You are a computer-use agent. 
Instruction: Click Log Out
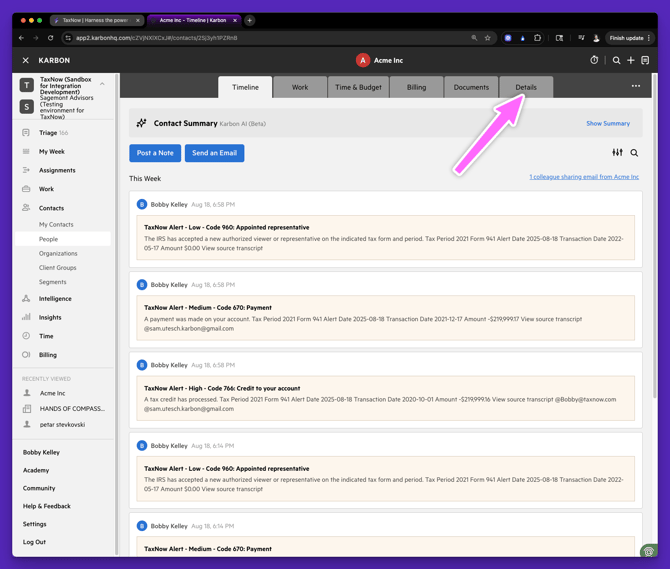point(34,542)
